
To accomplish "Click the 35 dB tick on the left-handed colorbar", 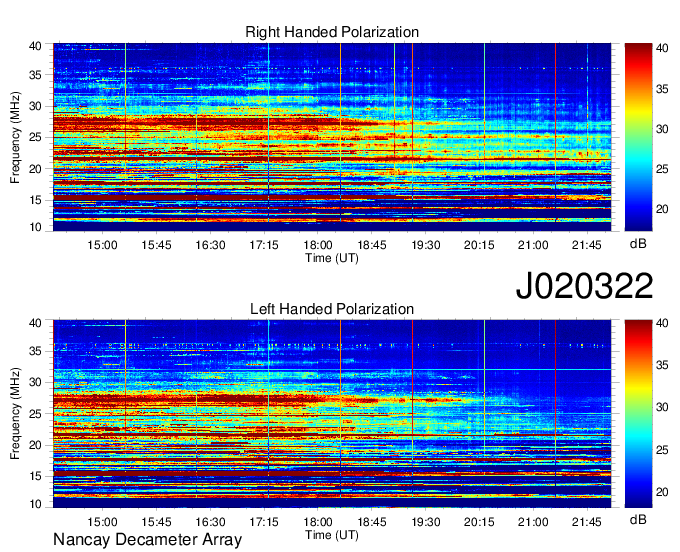I will click(x=662, y=365).
